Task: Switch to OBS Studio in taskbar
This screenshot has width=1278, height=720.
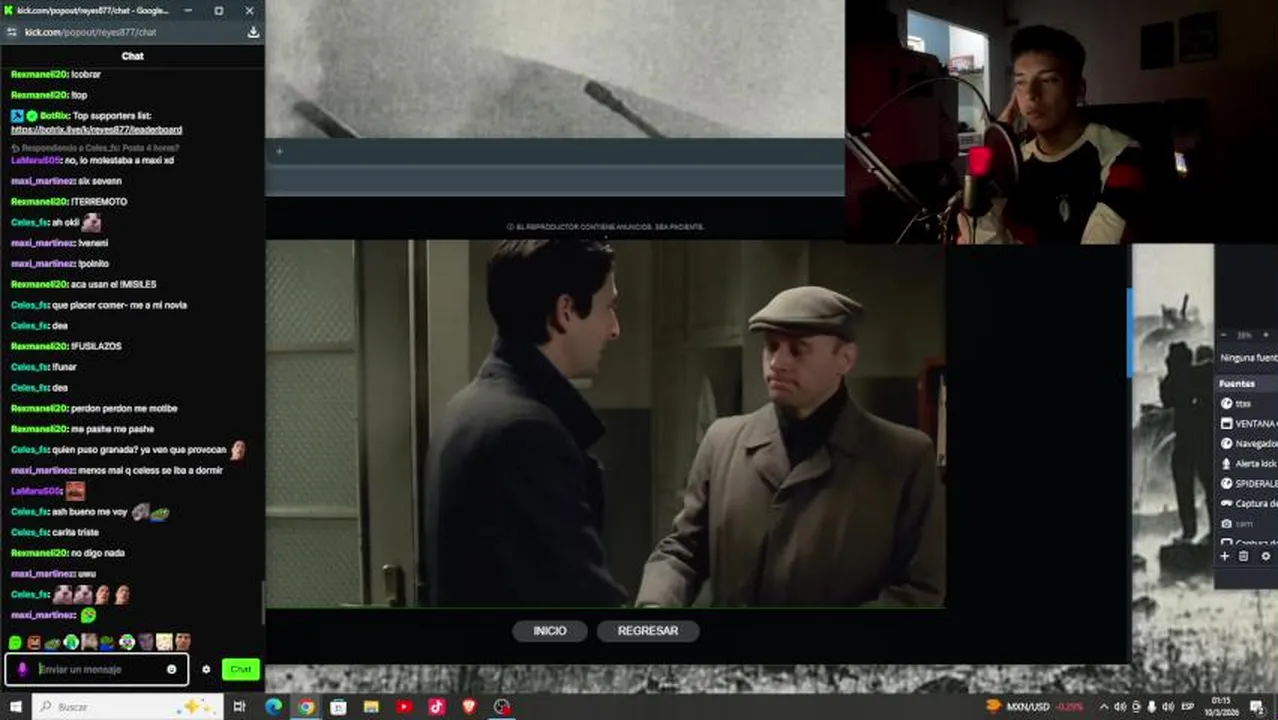Action: [x=502, y=707]
